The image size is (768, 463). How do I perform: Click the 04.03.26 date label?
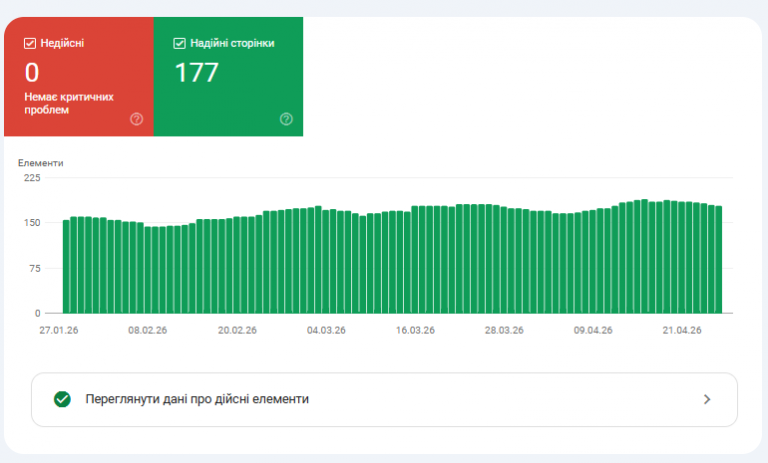click(x=326, y=330)
